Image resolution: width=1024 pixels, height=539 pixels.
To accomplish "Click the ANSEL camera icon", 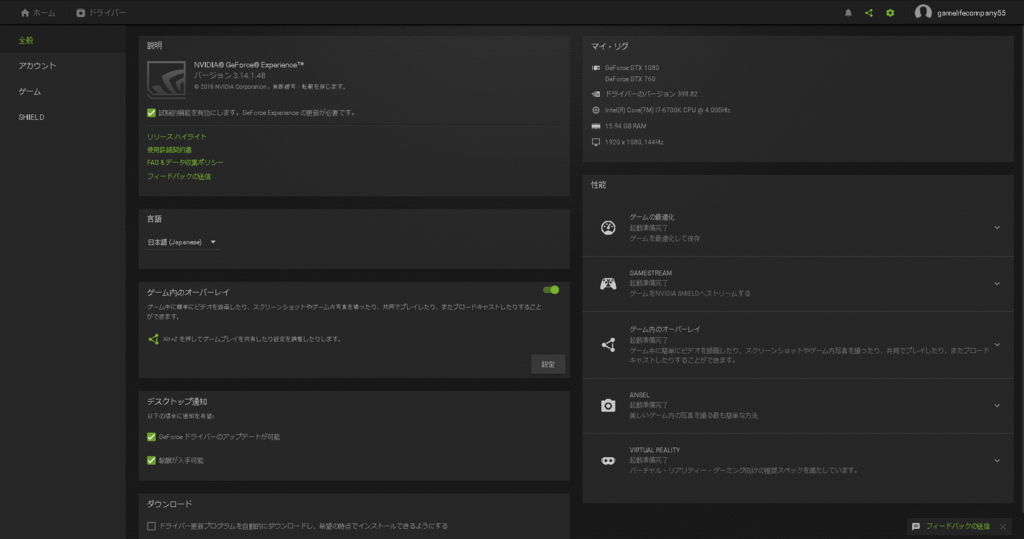I will [x=608, y=405].
